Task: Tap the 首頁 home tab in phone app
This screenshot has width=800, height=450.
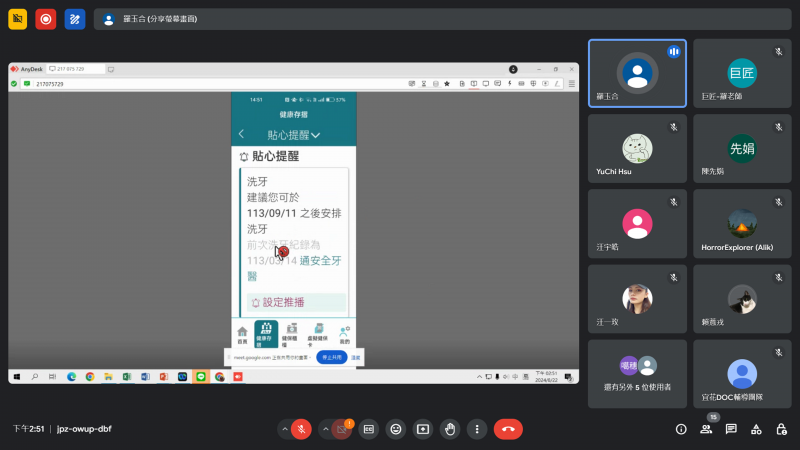Action: pos(242,335)
